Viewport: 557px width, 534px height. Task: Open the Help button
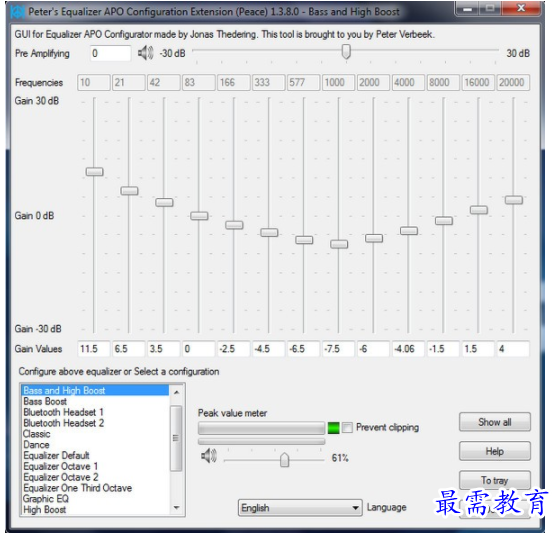(494, 451)
